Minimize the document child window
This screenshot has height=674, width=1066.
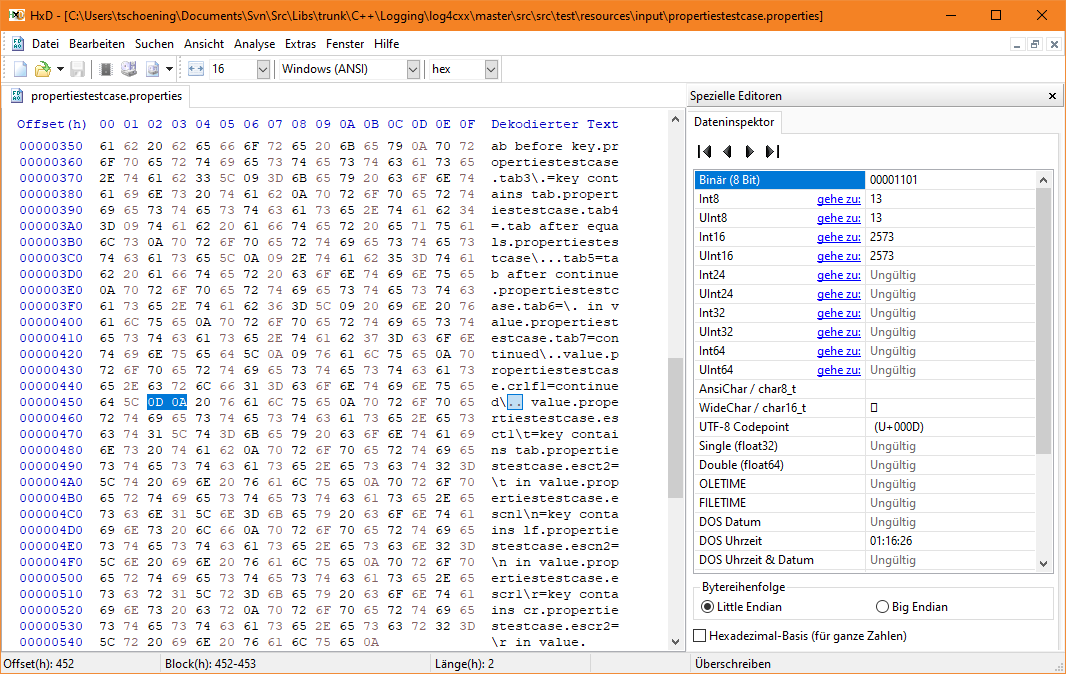[1017, 44]
